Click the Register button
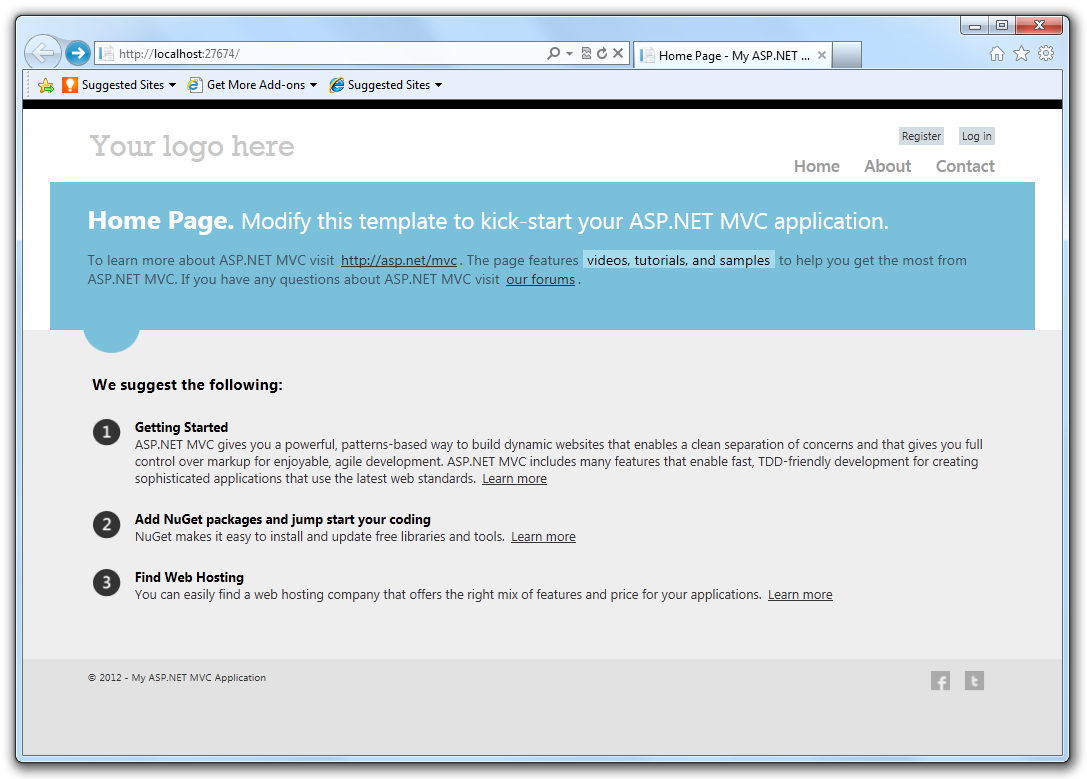The image size is (1087, 779). pos(921,135)
